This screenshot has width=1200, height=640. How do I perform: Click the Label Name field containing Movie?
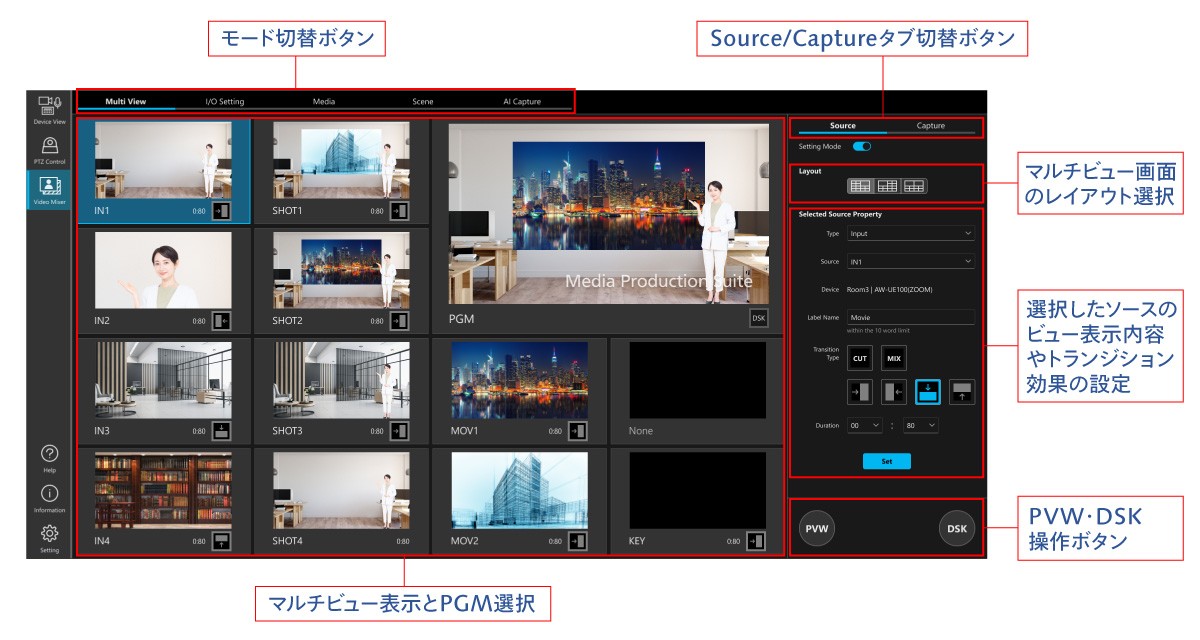[910, 317]
